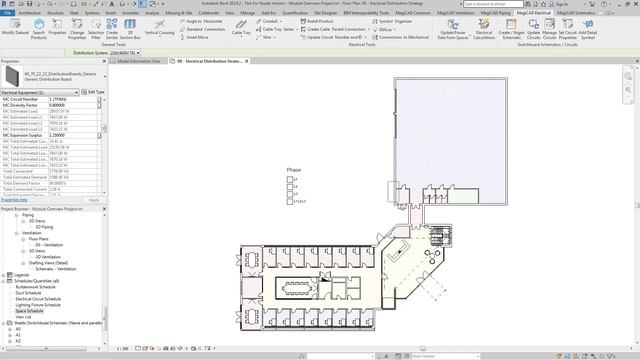Click Connections to Mechanical tool
640x360 pixels.
click(x=400, y=37)
